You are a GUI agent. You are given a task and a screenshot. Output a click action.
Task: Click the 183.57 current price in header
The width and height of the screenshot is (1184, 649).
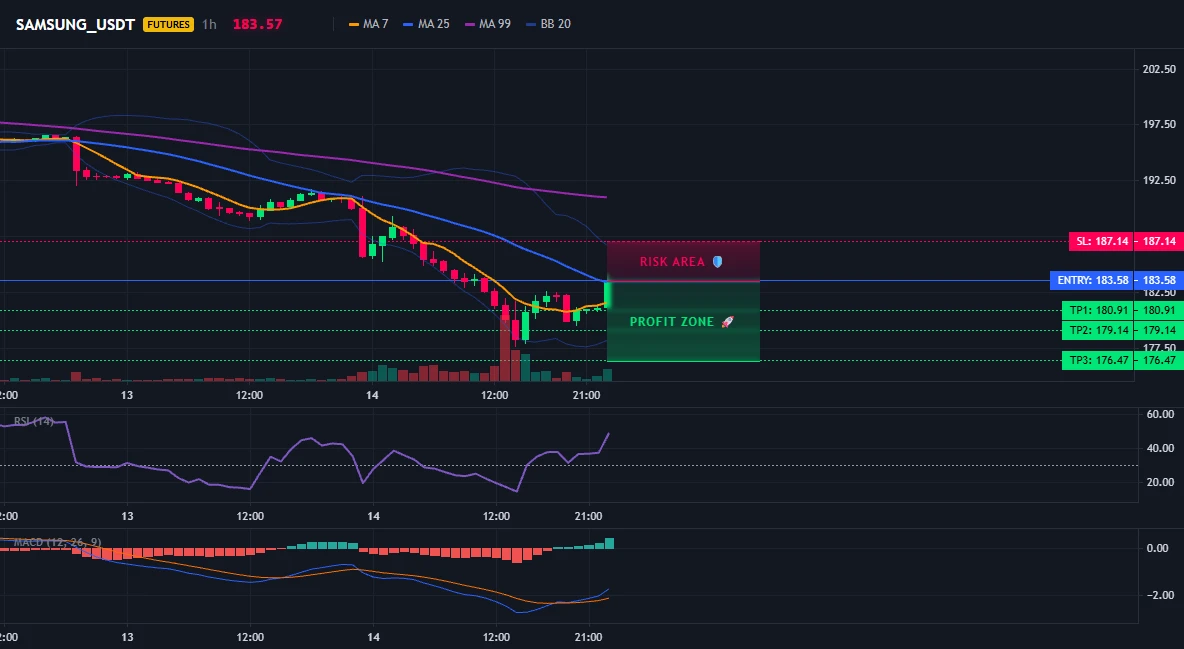pyautogui.click(x=257, y=24)
